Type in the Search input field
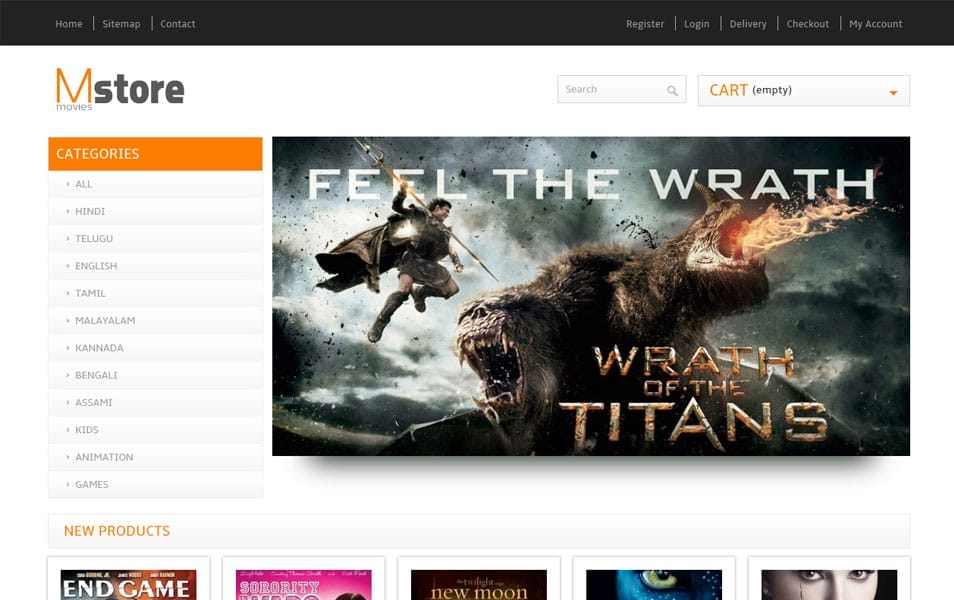 tap(610, 90)
